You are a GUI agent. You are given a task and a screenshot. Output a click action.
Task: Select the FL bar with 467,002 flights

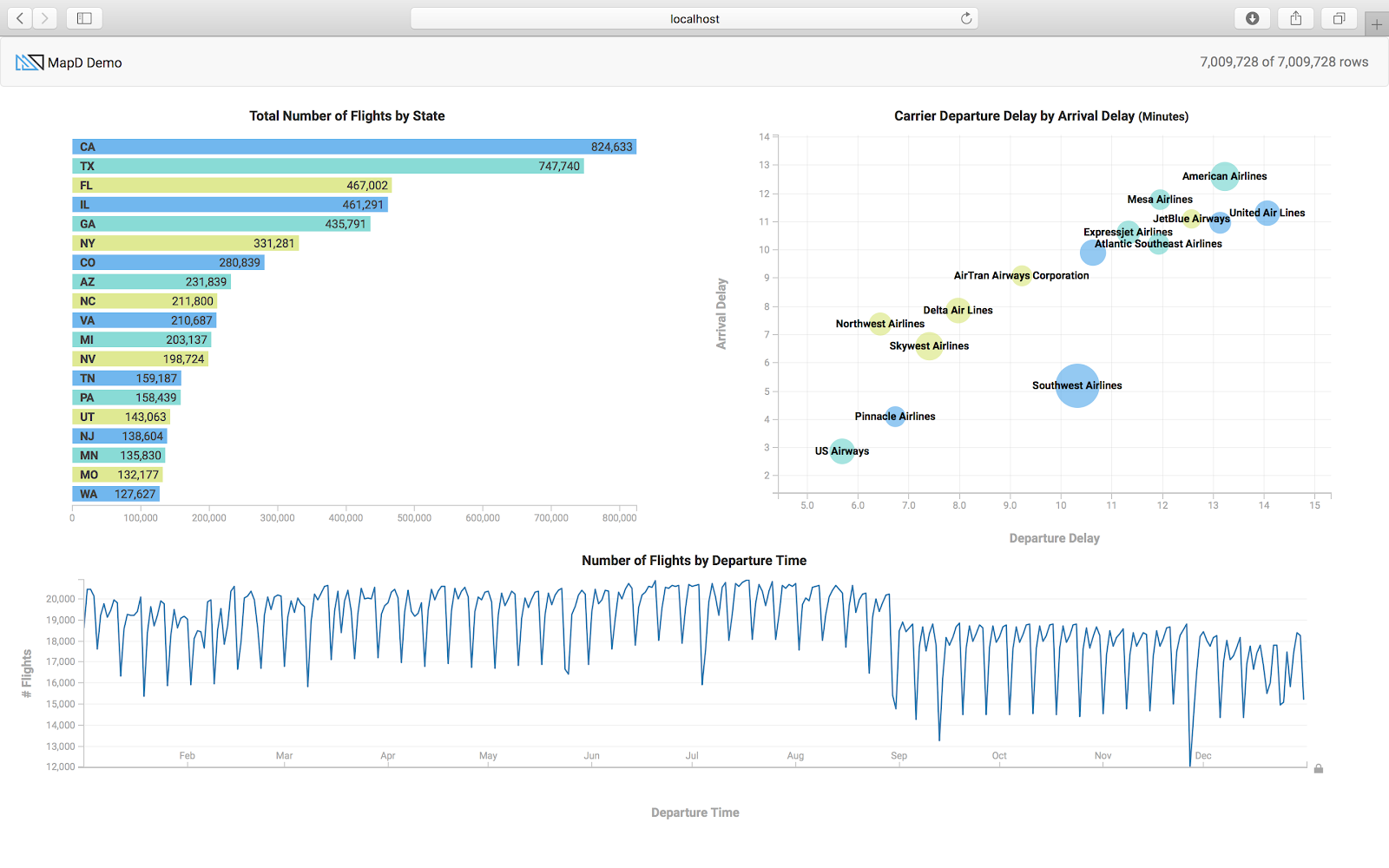pos(232,185)
